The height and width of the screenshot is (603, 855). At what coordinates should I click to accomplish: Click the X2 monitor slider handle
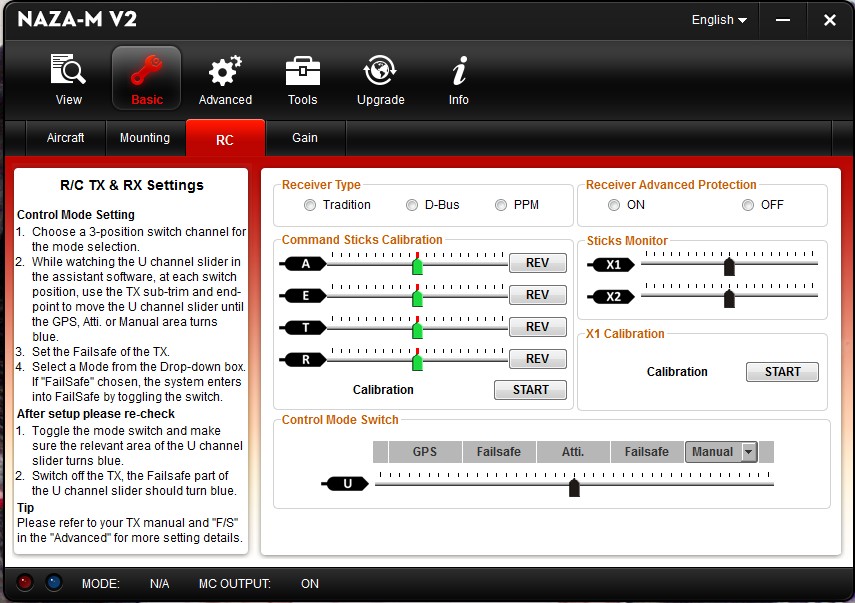click(x=729, y=299)
